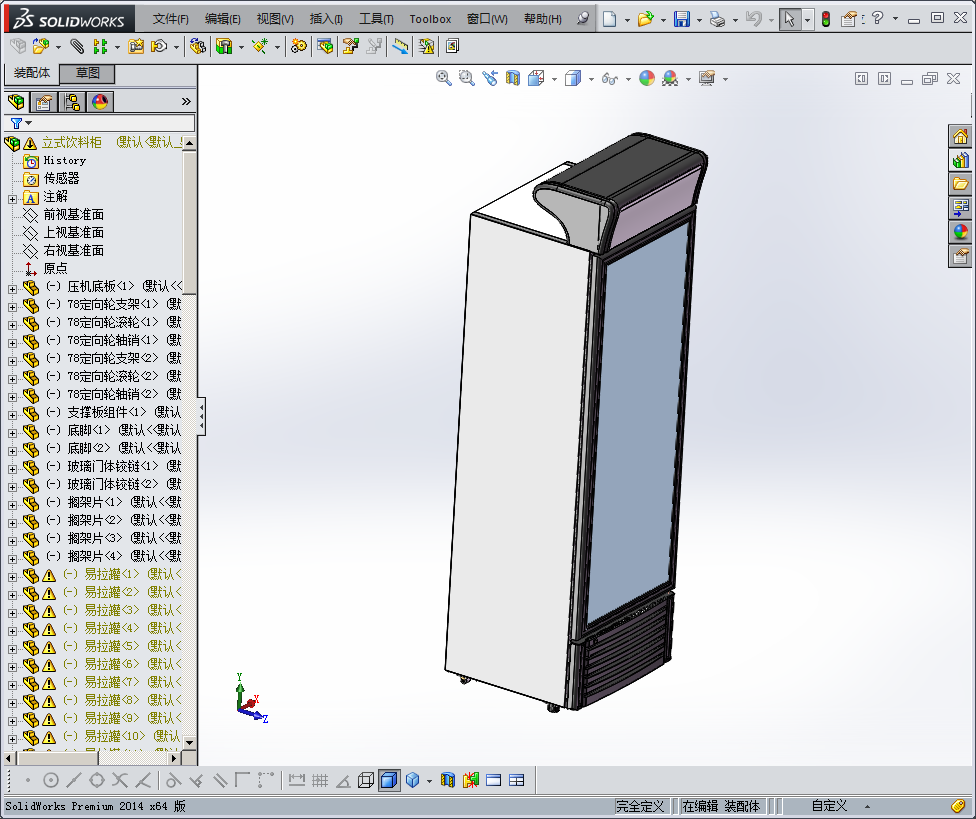Open the View Orientation dropdown arrow
This screenshot has width=976, height=819.
click(554, 79)
